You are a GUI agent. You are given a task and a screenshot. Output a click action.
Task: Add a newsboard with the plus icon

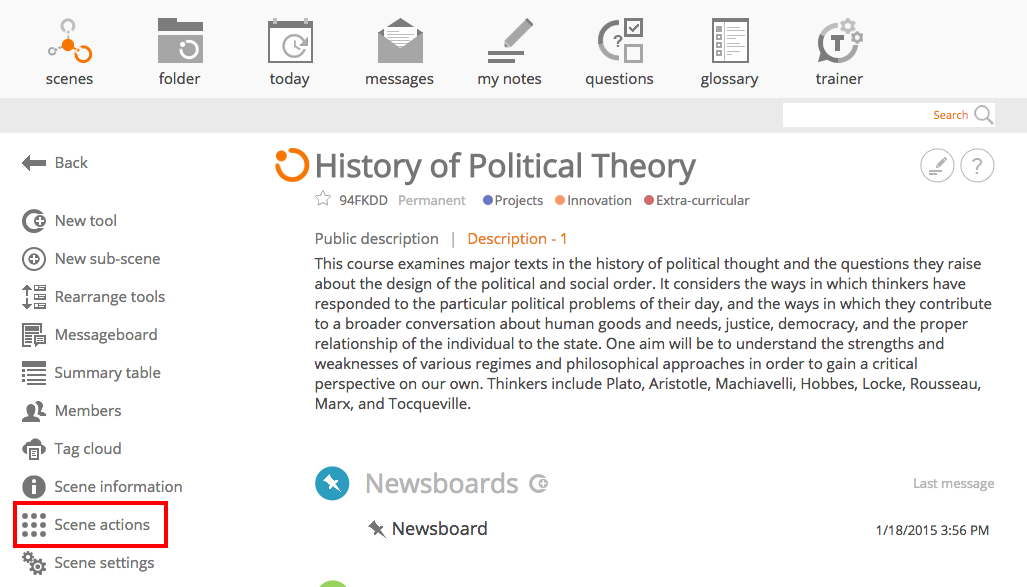point(538,483)
